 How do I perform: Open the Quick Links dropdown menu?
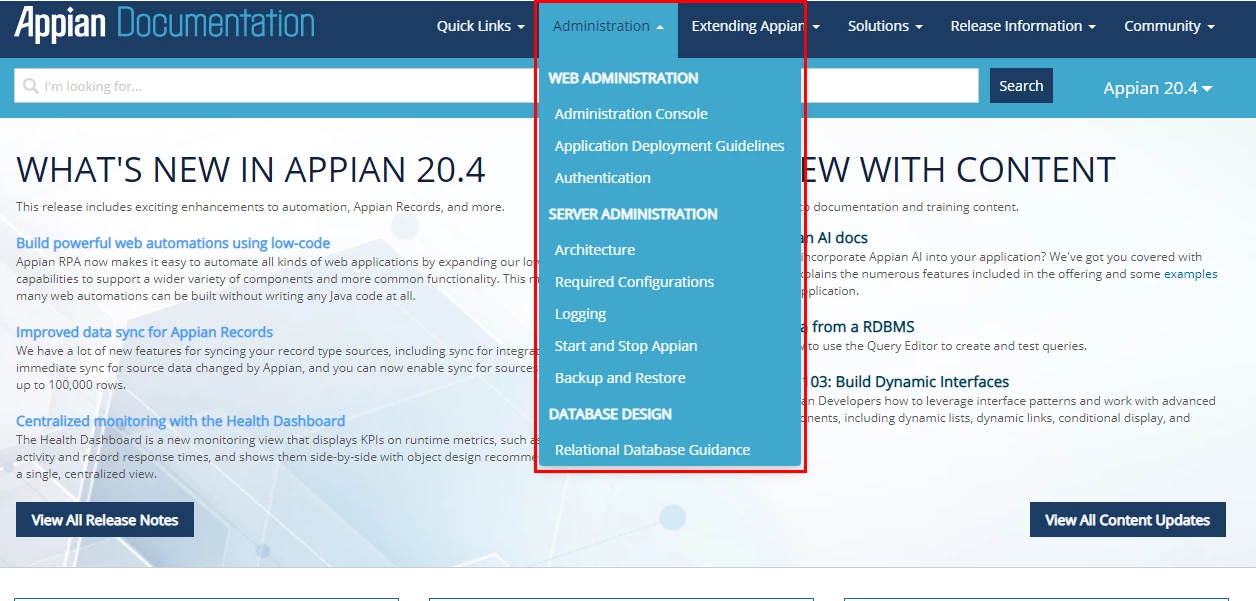click(x=481, y=26)
